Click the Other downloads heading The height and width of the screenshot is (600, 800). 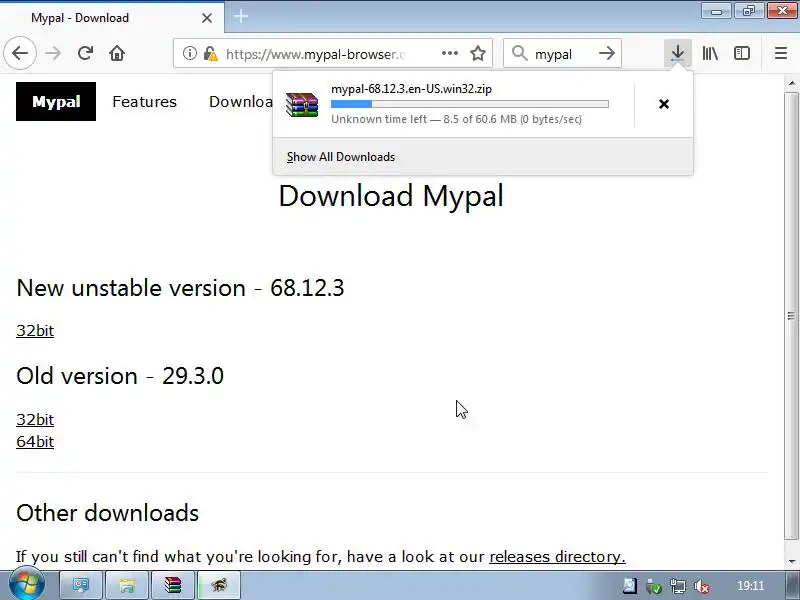tap(107, 513)
